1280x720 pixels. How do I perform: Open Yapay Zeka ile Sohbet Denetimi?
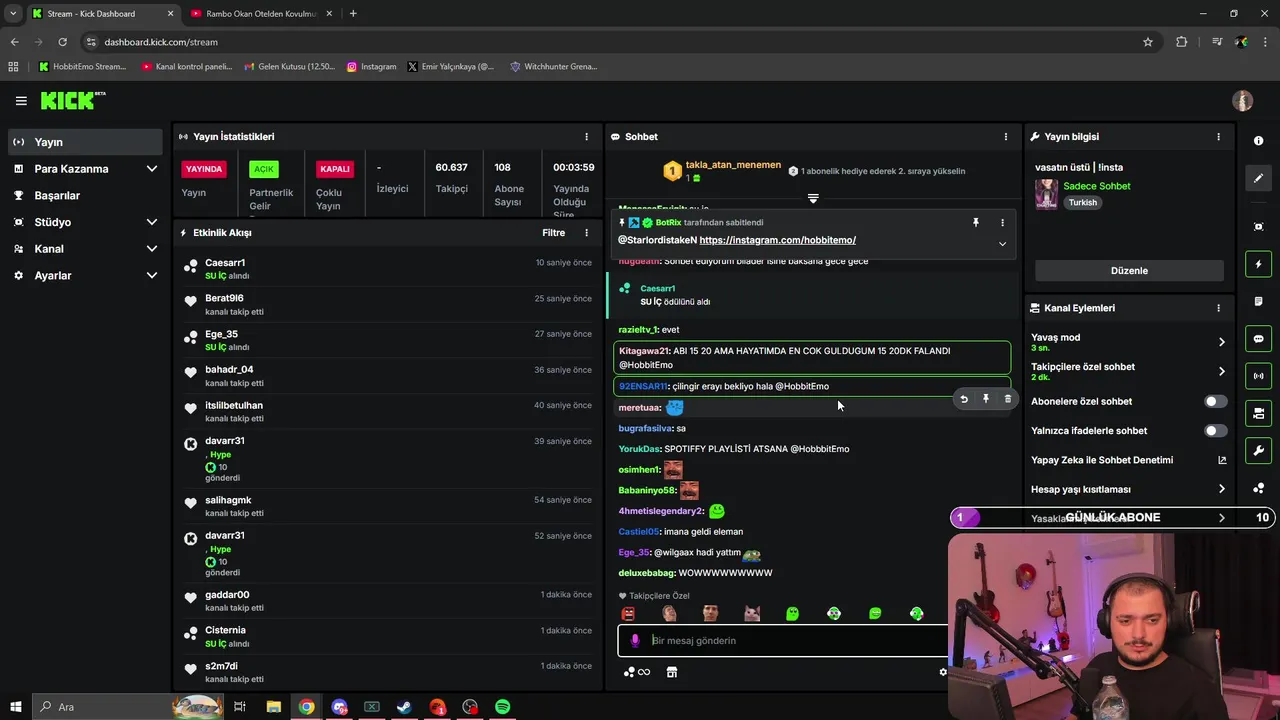pos(1128,460)
